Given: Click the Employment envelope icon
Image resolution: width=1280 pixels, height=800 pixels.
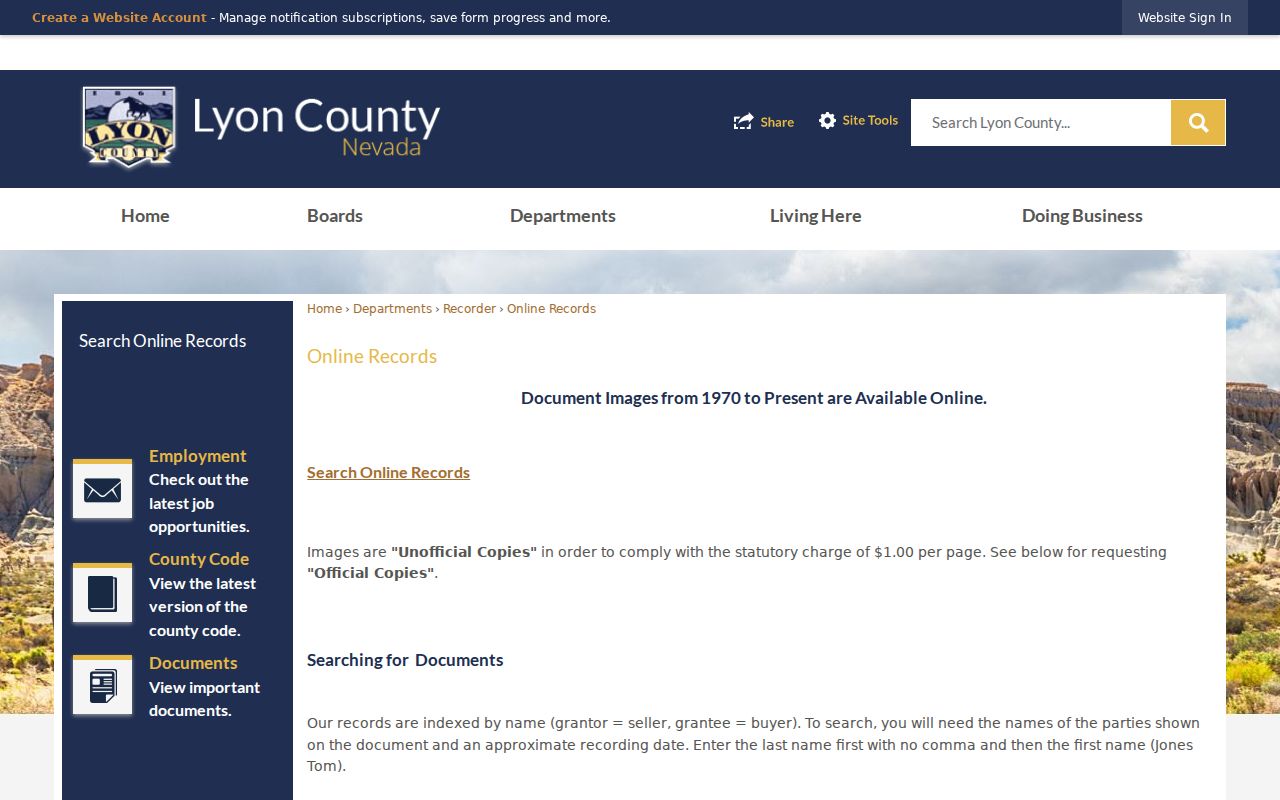Looking at the screenshot, I should (102, 489).
